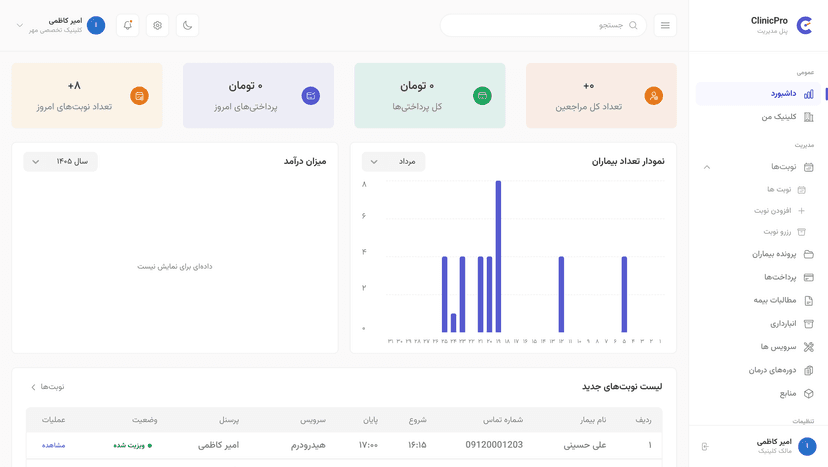This screenshot has width=828, height=467.
Task: Click phone number 09120001203
Action: (x=494, y=445)
